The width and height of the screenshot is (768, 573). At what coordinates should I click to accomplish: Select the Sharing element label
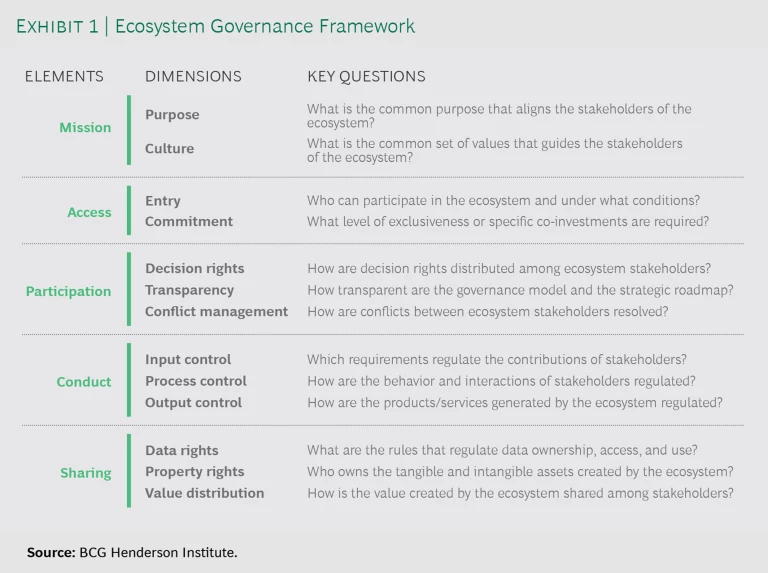(x=86, y=473)
